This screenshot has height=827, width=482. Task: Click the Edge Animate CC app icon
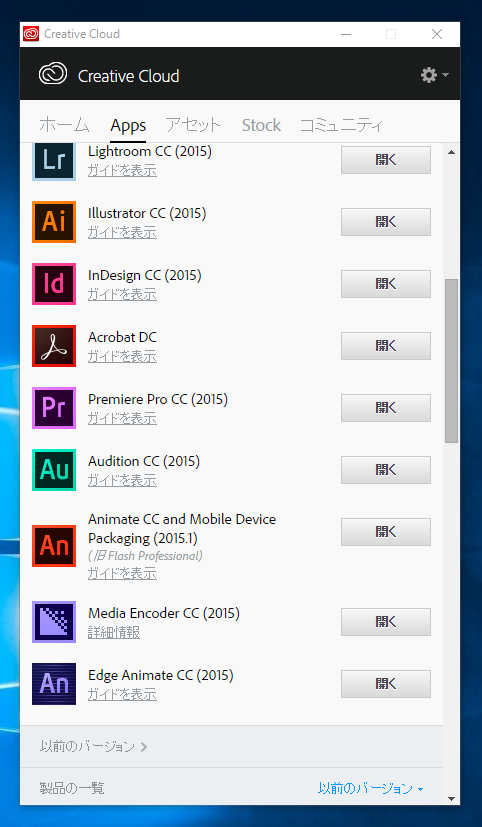click(x=54, y=684)
